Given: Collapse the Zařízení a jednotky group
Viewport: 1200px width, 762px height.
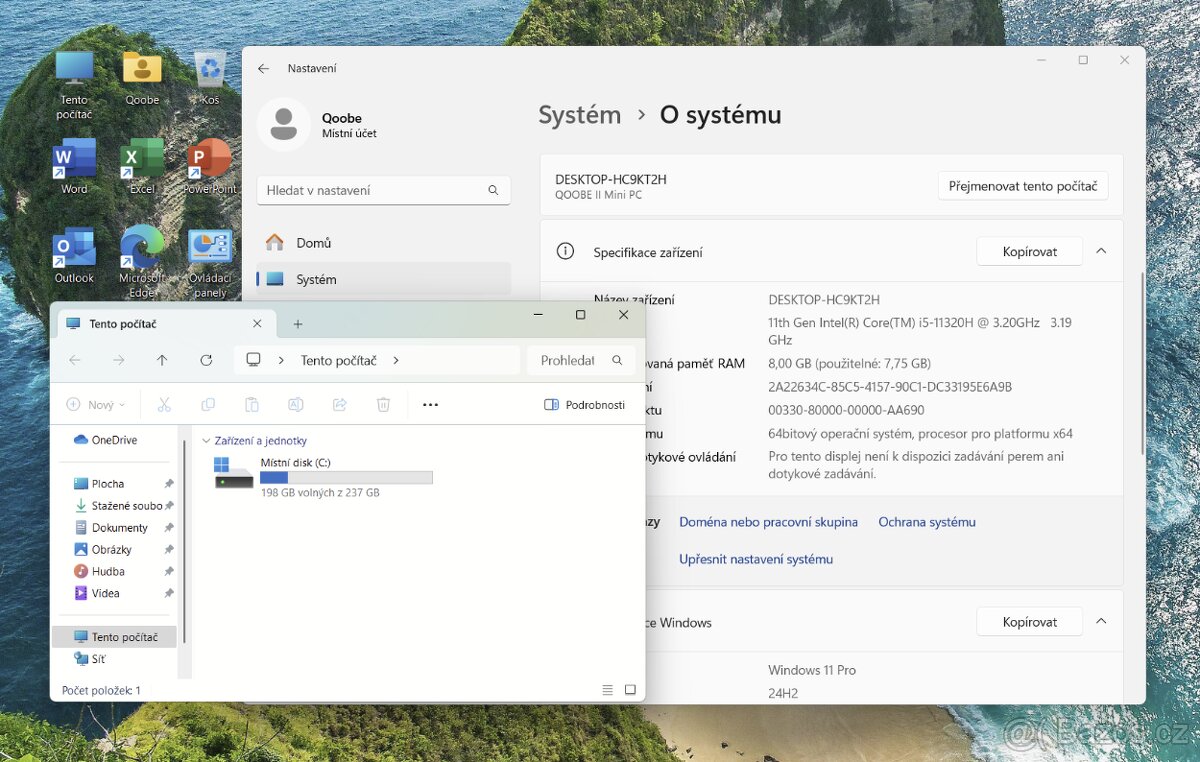Looking at the screenshot, I should tap(207, 441).
